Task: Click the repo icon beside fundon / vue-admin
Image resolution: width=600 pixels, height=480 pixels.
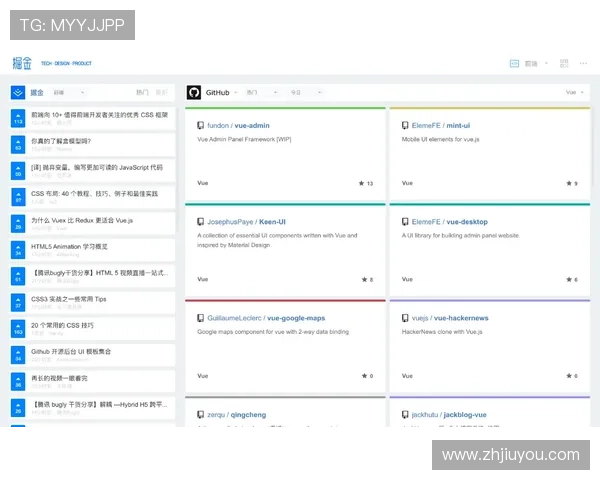Action: (201, 125)
